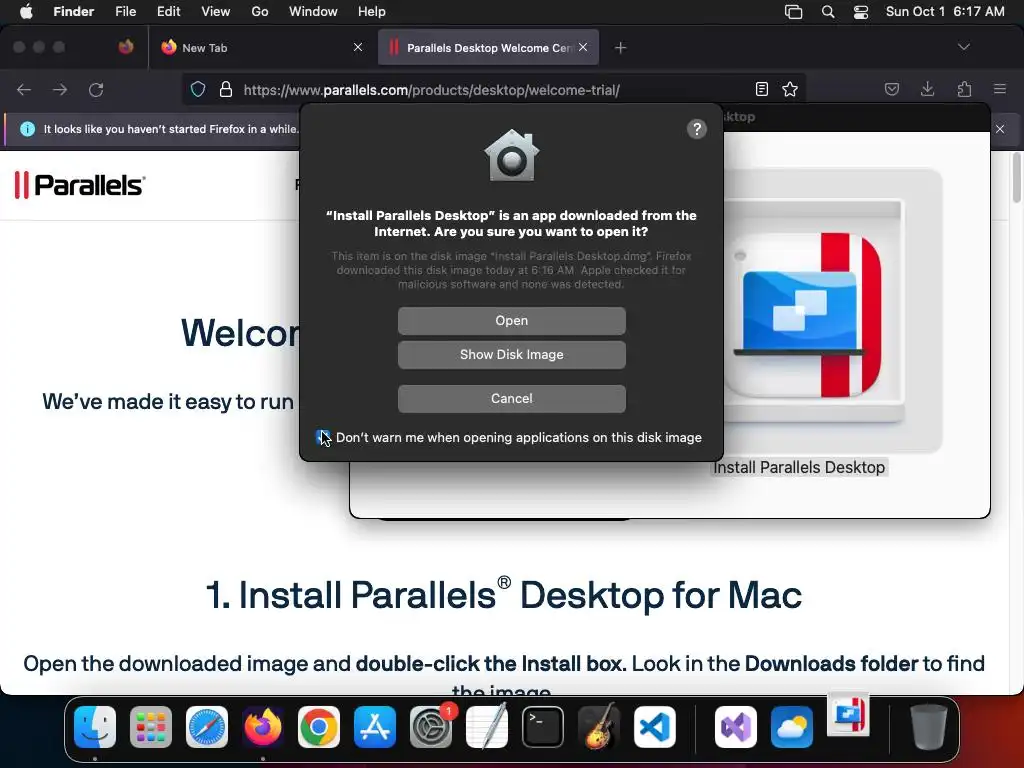Open the App Store from Dock
The height and width of the screenshot is (768, 1024).
click(x=375, y=727)
